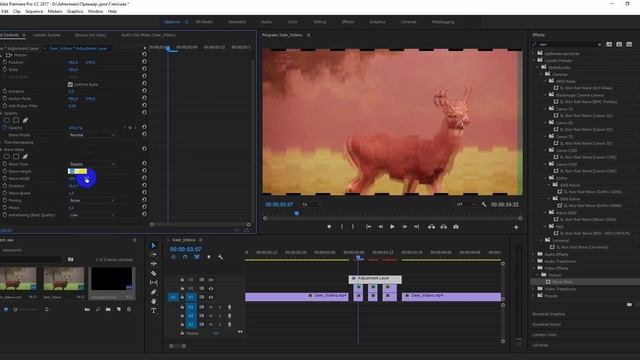Toggle lock on track V1
The height and width of the screenshot is (360, 640).
(x=182, y=297)
